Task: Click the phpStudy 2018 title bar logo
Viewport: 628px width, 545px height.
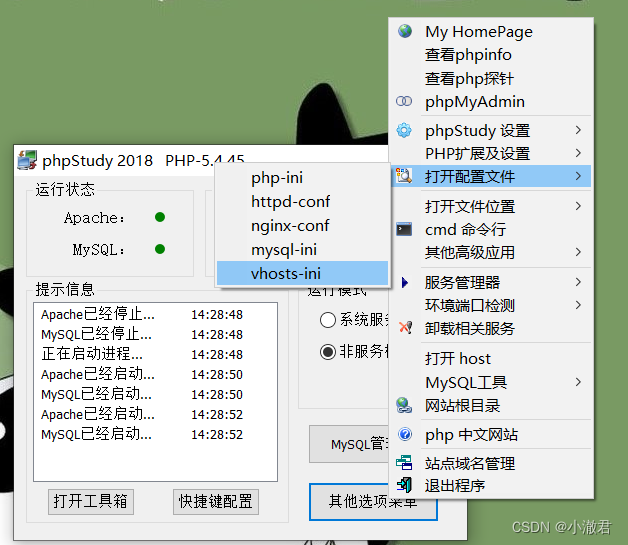Action: click(x=27, y=160)
